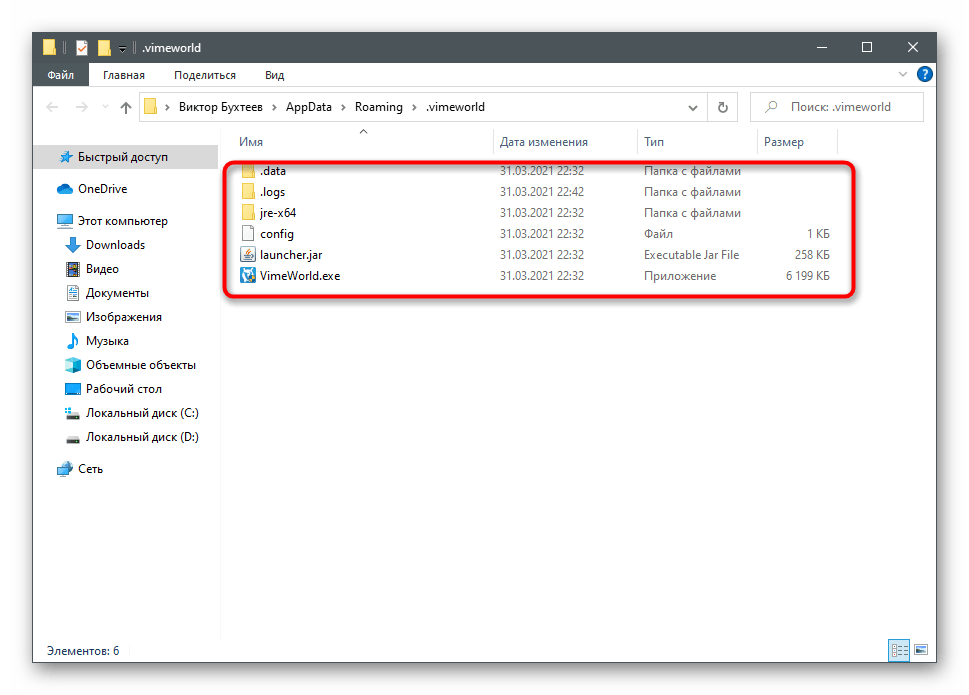The image size is (969, 695).
Task: Click the Элементов: 6 status text
Action: pos(83,651)
